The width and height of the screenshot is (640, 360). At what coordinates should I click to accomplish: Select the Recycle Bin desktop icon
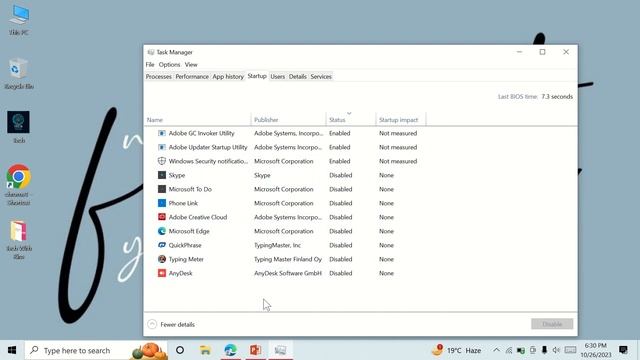point(19,74)
